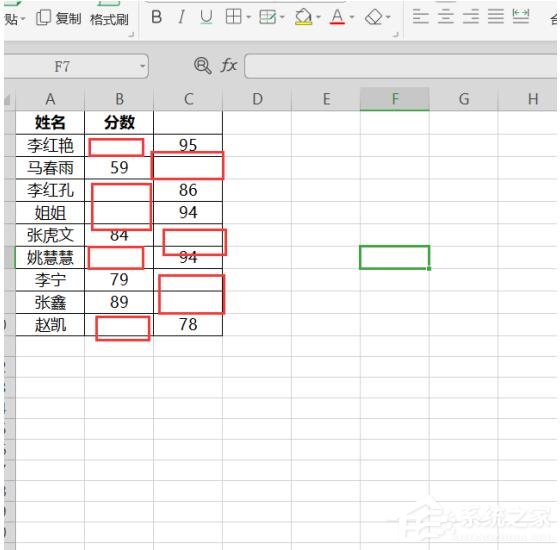560x550 pixels.
Task: Open borders dropdown arrow
Action: 249,17
